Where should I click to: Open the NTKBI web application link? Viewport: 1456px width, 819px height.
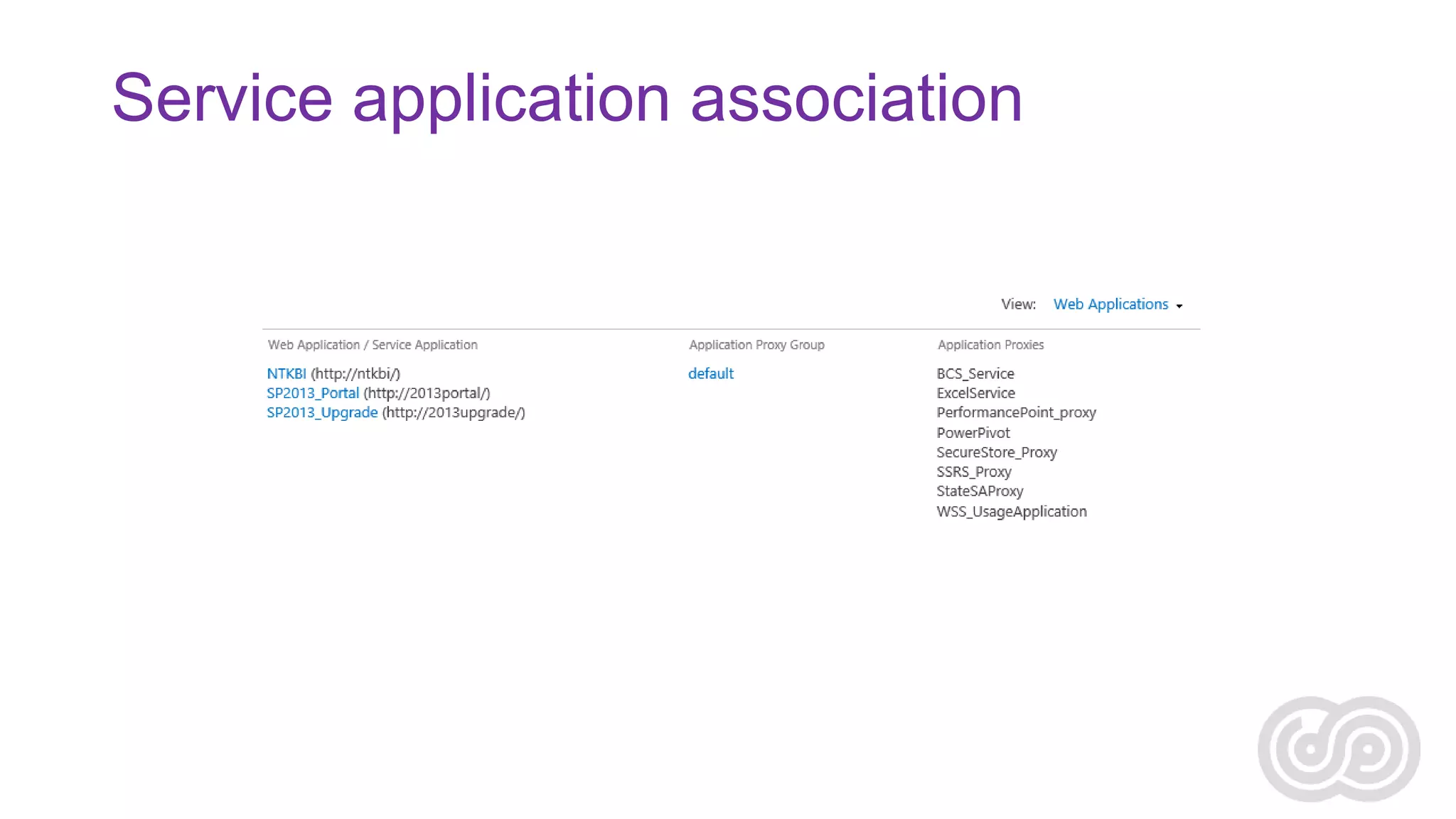coord(287,373)
